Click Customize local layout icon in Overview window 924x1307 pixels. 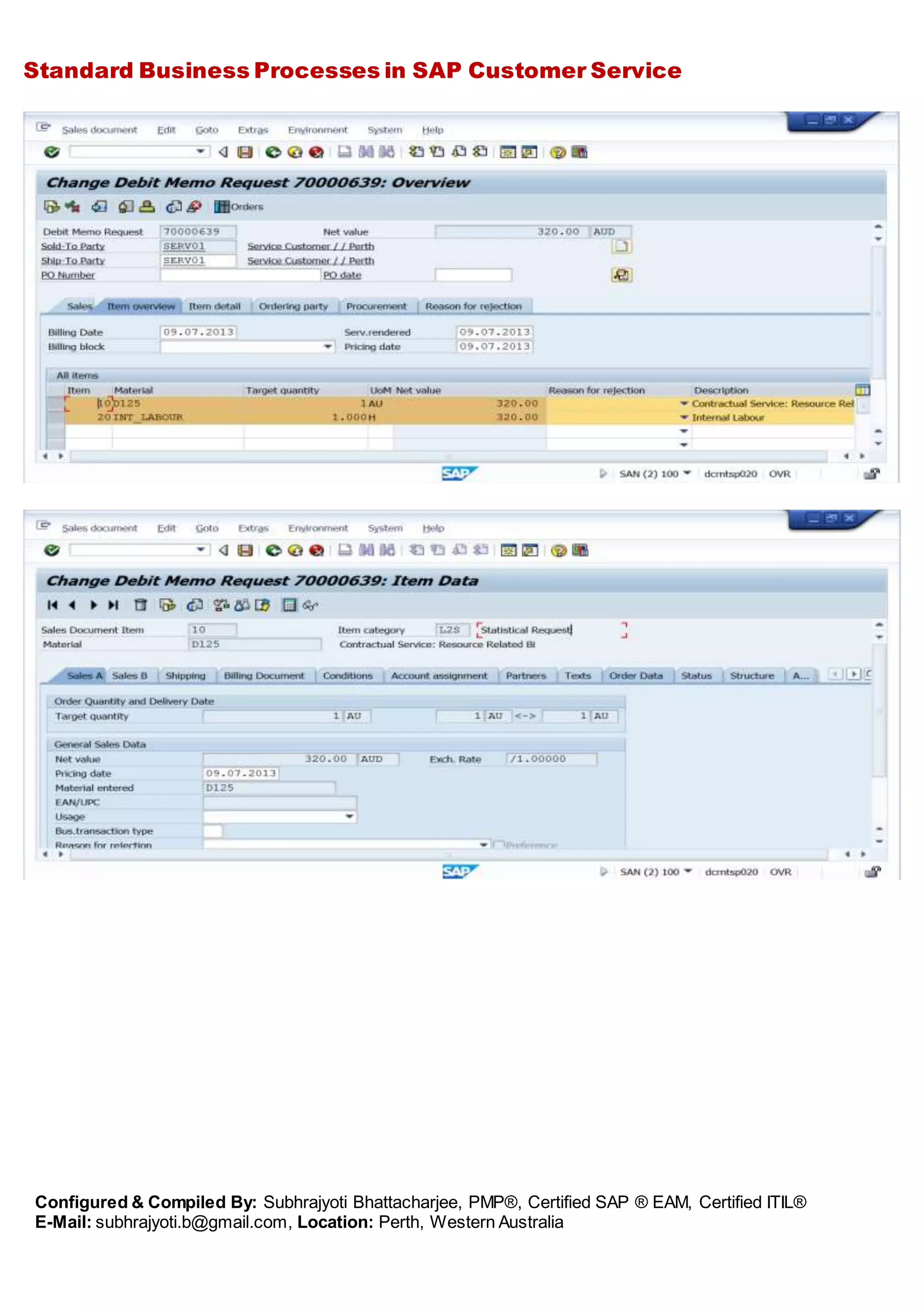tap(579, 152)
